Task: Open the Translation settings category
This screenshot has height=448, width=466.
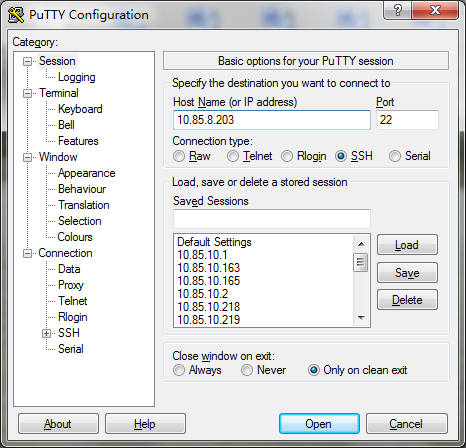Action: 83,205
